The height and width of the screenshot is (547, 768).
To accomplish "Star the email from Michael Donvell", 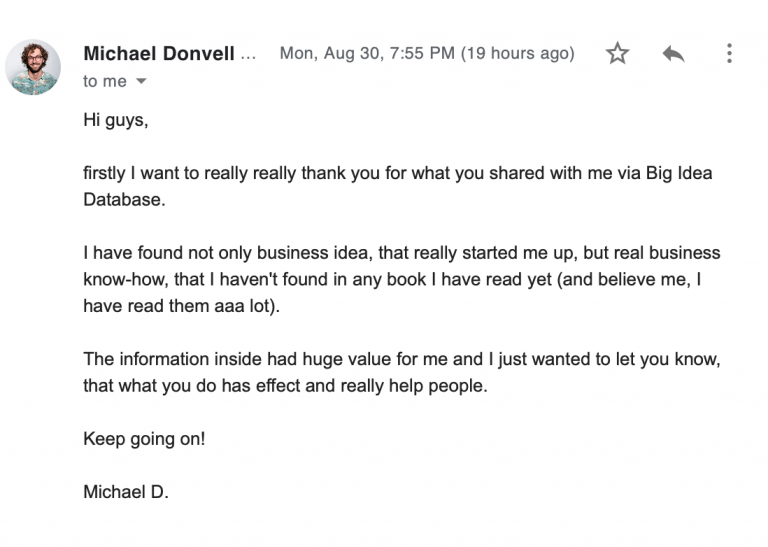I will click(x=617, y=53).
